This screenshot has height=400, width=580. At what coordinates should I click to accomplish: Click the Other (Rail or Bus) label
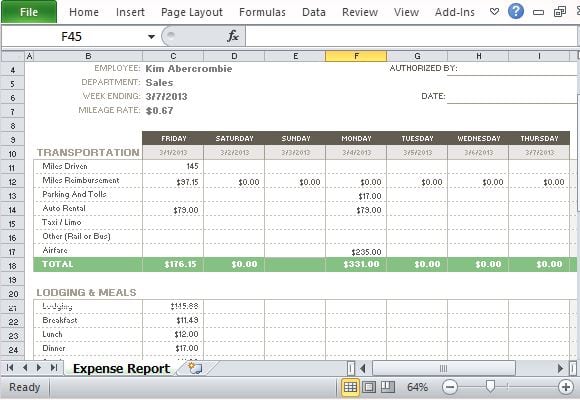tap(76, 236)
